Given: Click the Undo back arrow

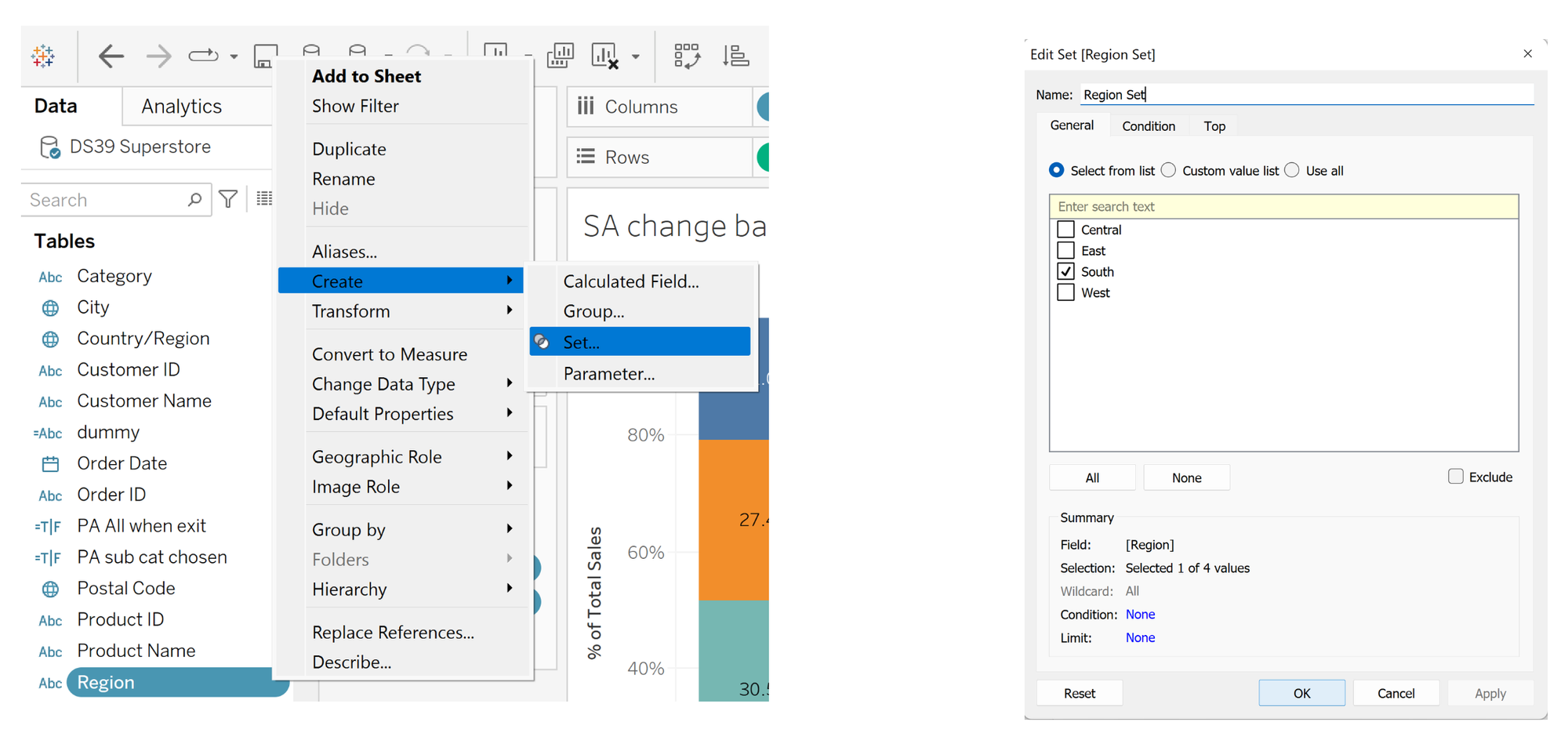Looking at the screenshot, I should pos(111,56).
